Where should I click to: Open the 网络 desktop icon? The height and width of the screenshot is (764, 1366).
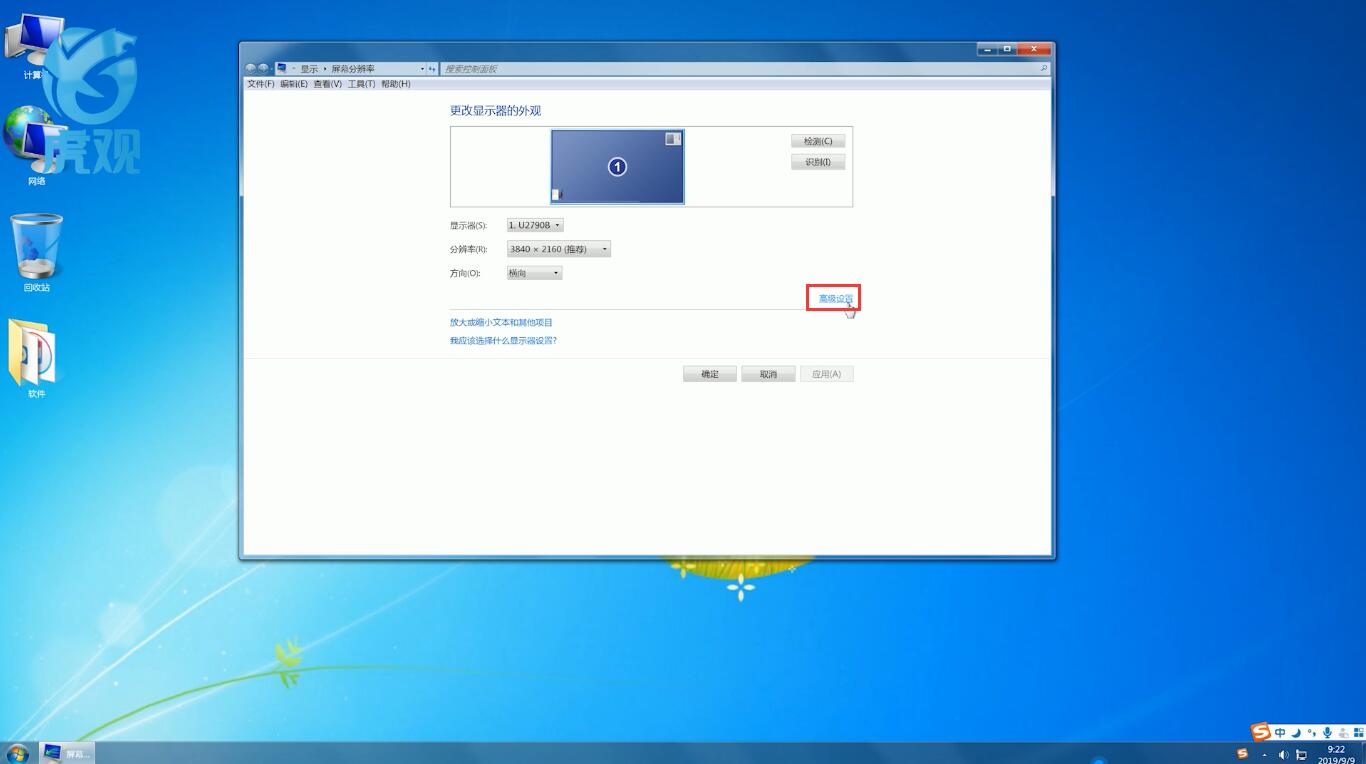coord(36,148)
